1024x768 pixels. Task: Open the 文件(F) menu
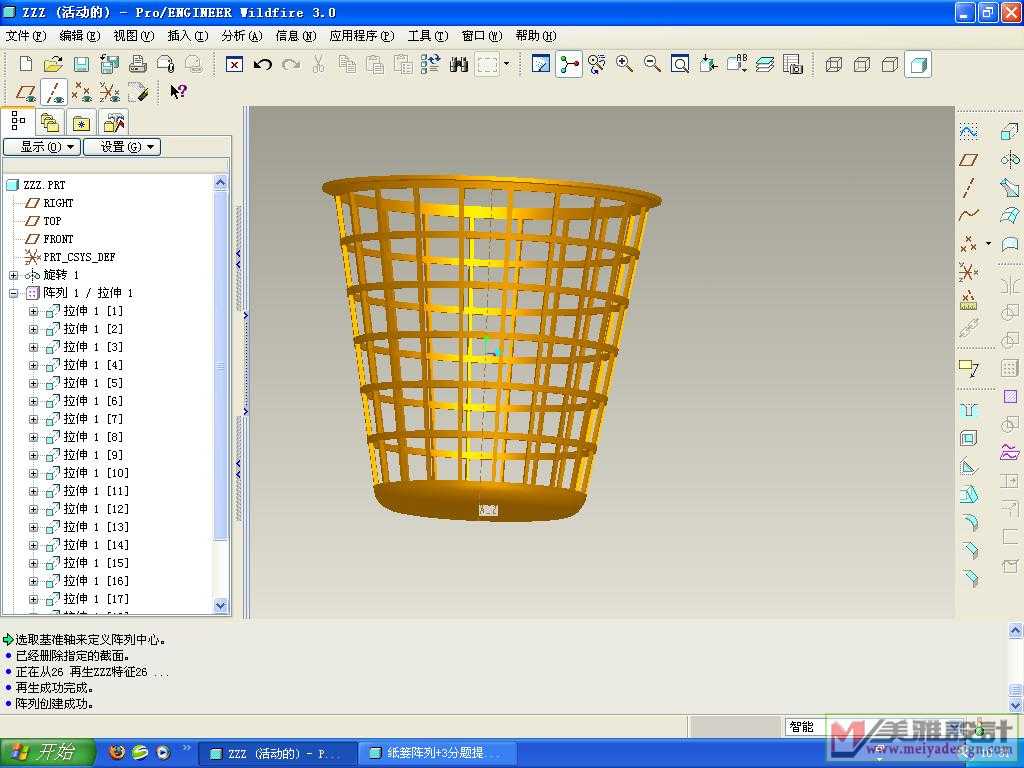pos(26,36)
